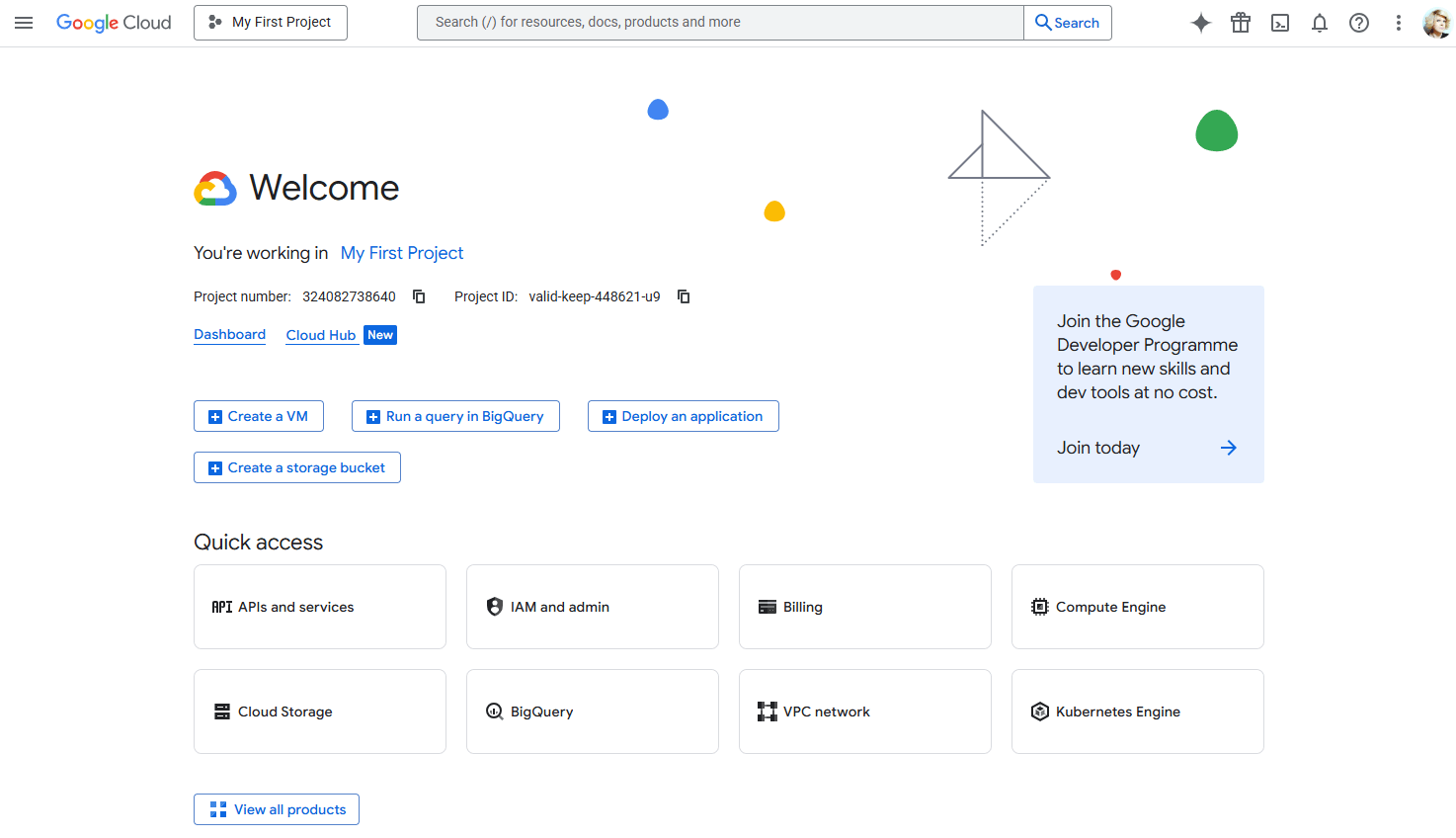Open the navigation hamburger menu
Viewport: 1456px width, 838px height.
tap(24, 22)
